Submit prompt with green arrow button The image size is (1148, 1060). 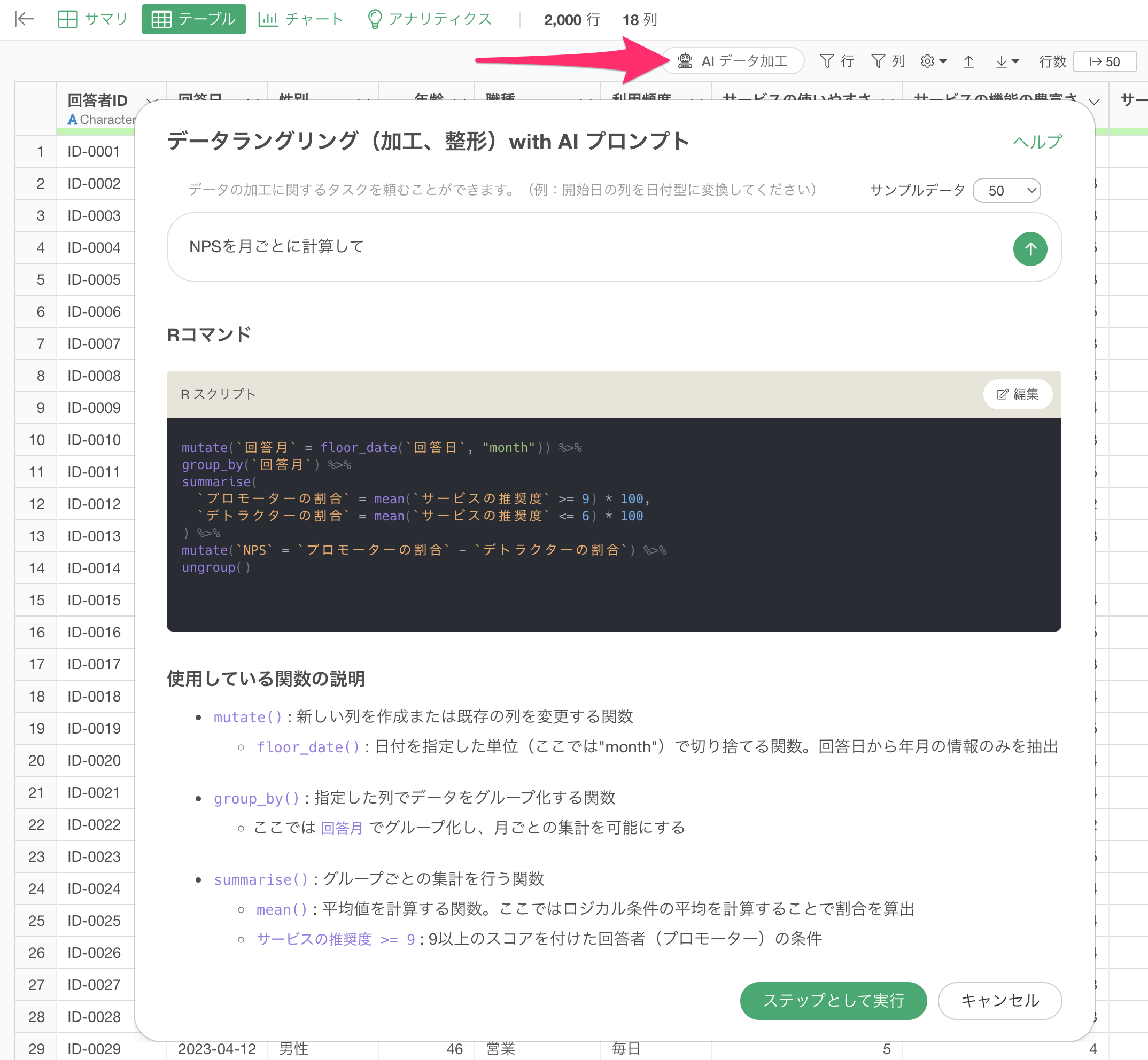pos(1029,249)
